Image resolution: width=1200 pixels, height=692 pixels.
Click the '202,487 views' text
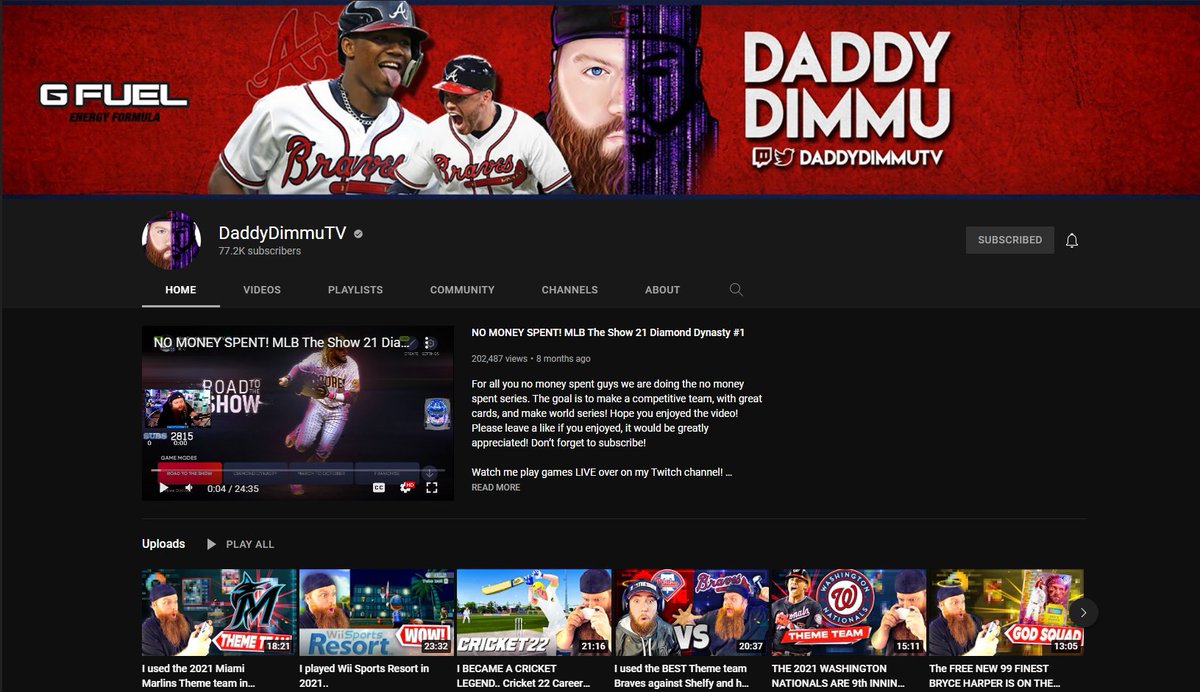(499, 358)
